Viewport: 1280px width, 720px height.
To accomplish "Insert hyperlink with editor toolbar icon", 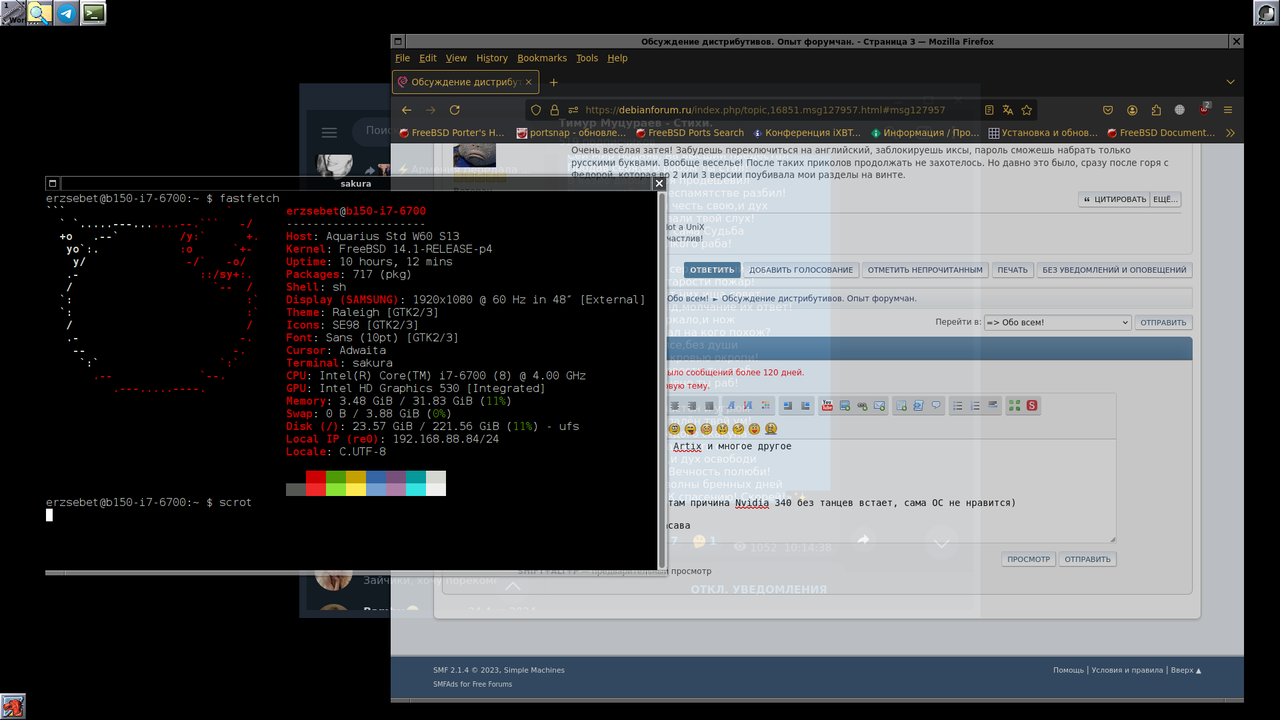I will [863, 405].
